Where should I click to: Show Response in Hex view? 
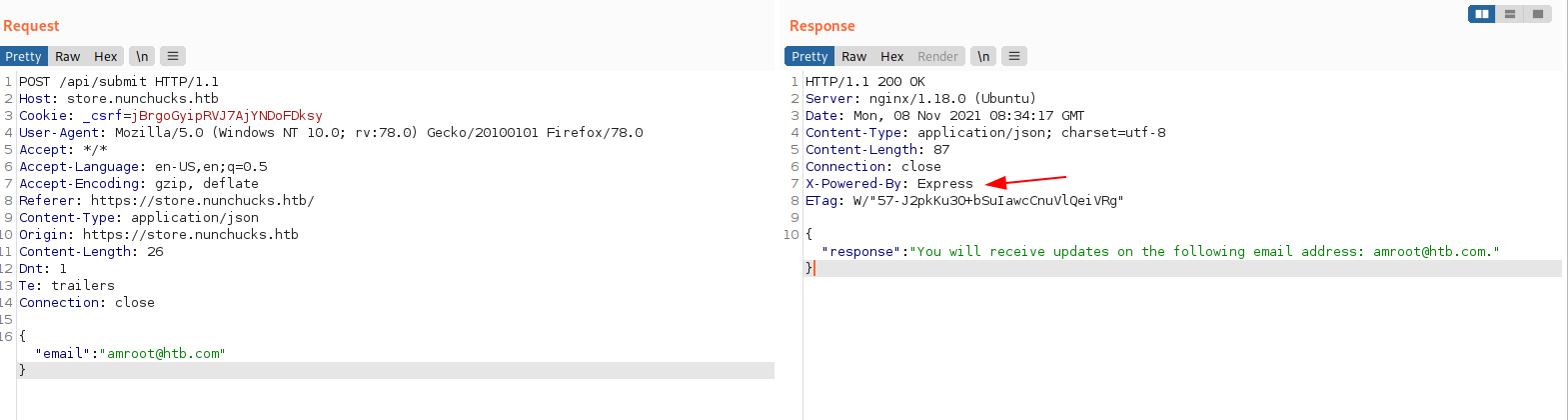tap(891, 56)
